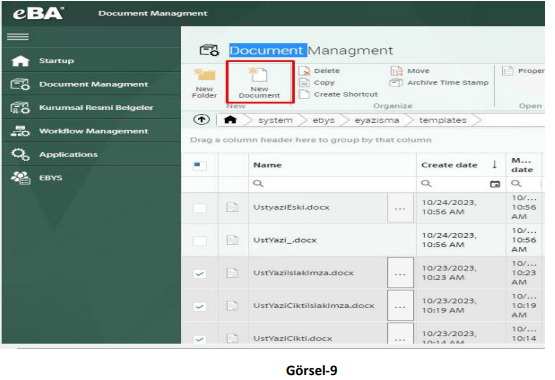The image size is (555, 380).
Task: Click Archive Time Stamp
Action: [439, 82]
